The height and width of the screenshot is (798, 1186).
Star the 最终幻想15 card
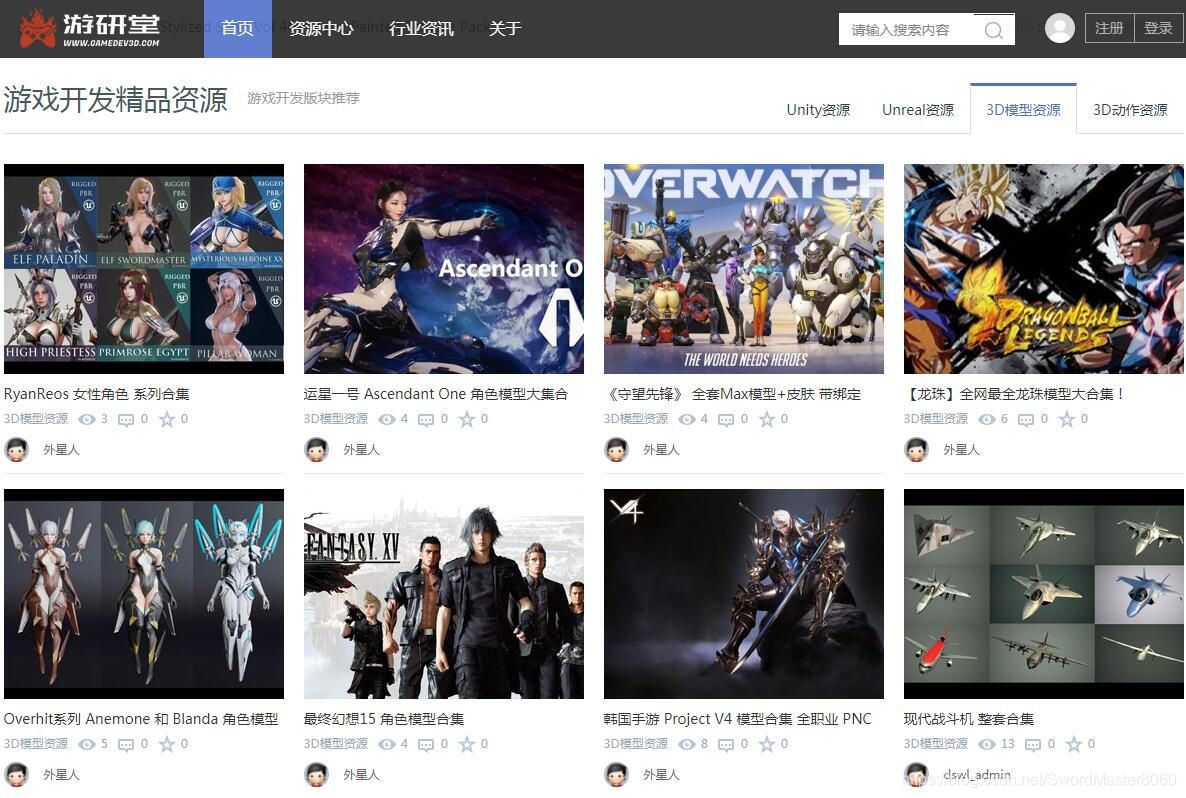coord(467,744)
